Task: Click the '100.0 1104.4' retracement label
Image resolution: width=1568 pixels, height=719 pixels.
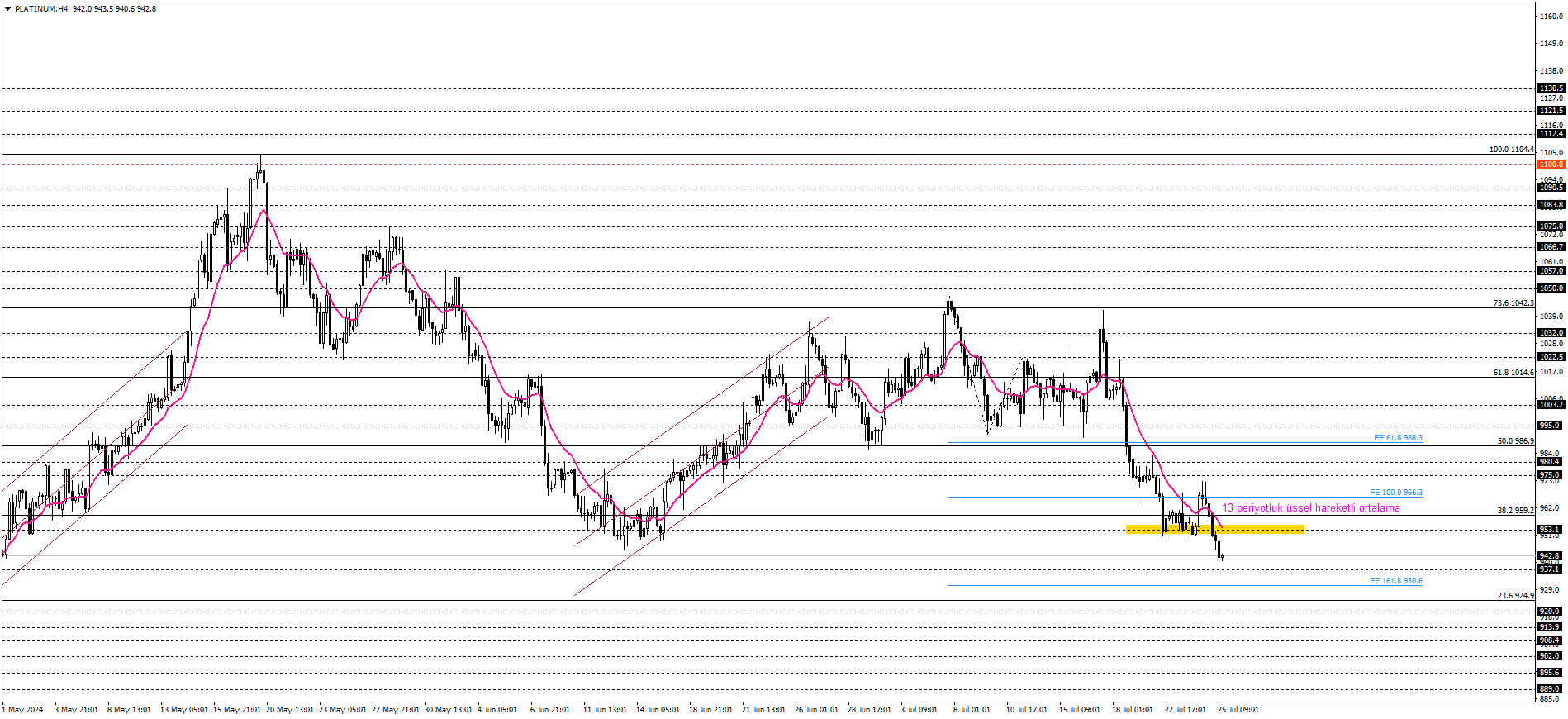Action: pos(1511,150)
